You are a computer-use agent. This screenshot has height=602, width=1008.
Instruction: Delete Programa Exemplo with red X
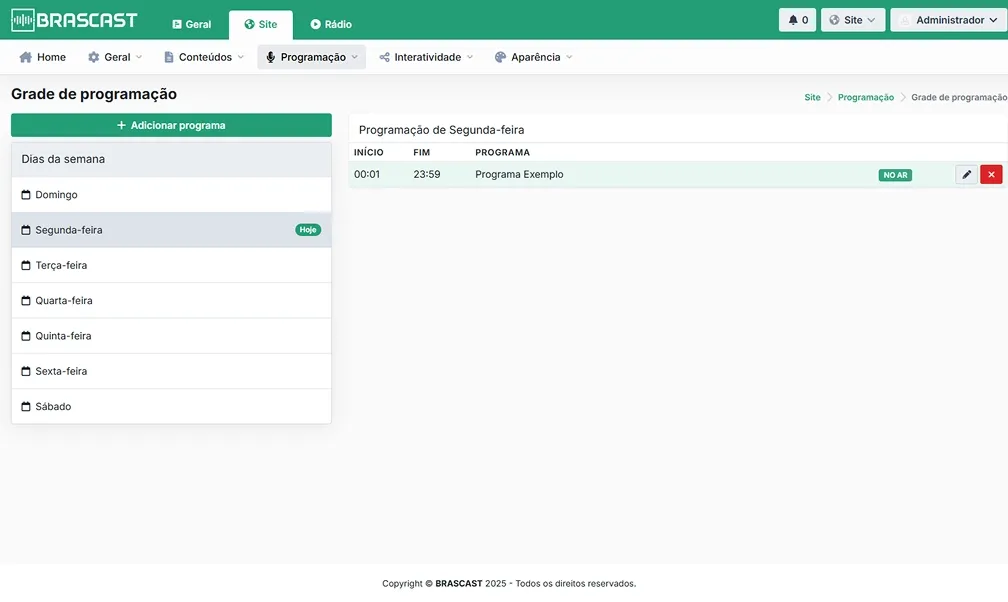click(x=991, y=174)
